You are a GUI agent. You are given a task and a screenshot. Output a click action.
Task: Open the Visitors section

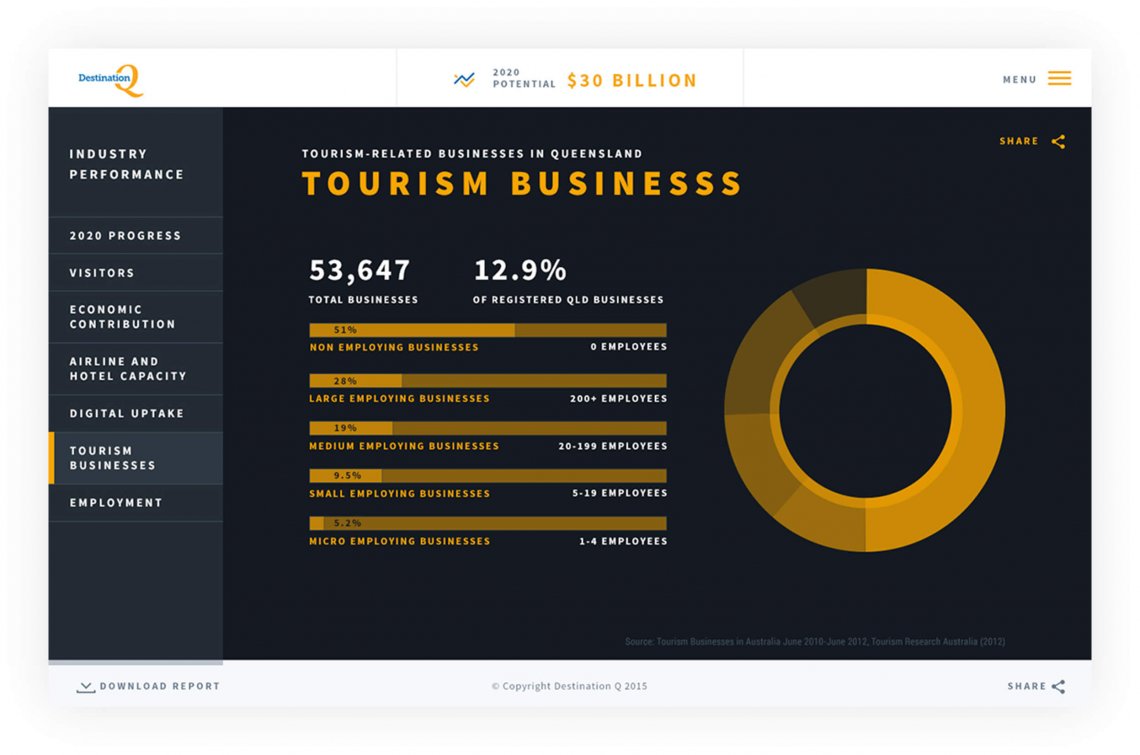[x=136, y=273]
